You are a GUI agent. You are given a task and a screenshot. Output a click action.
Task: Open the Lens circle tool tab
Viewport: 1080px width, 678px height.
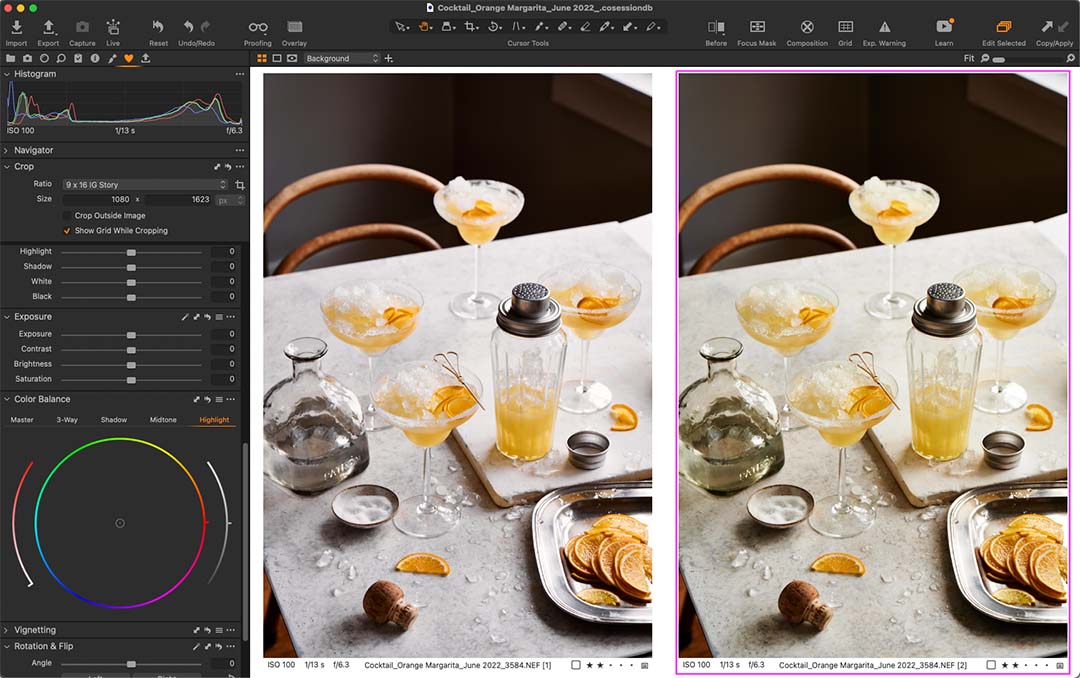44,59
